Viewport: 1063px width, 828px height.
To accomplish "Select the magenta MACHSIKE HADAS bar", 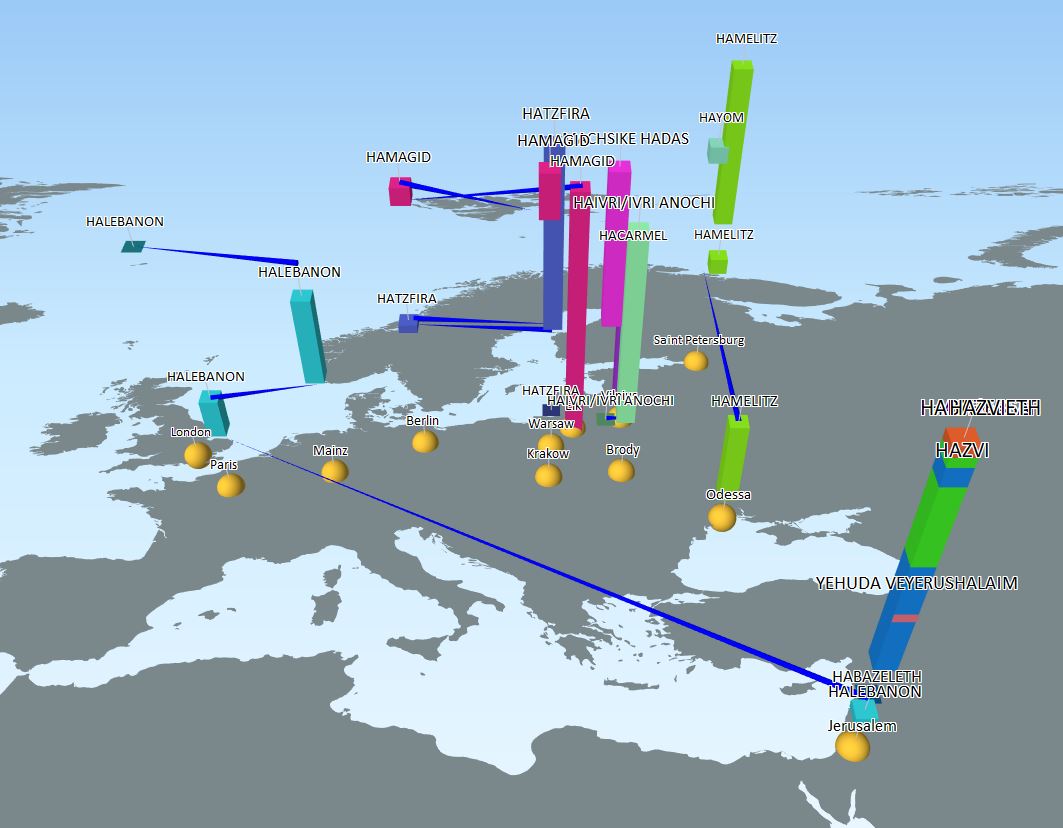I will 616,244.
